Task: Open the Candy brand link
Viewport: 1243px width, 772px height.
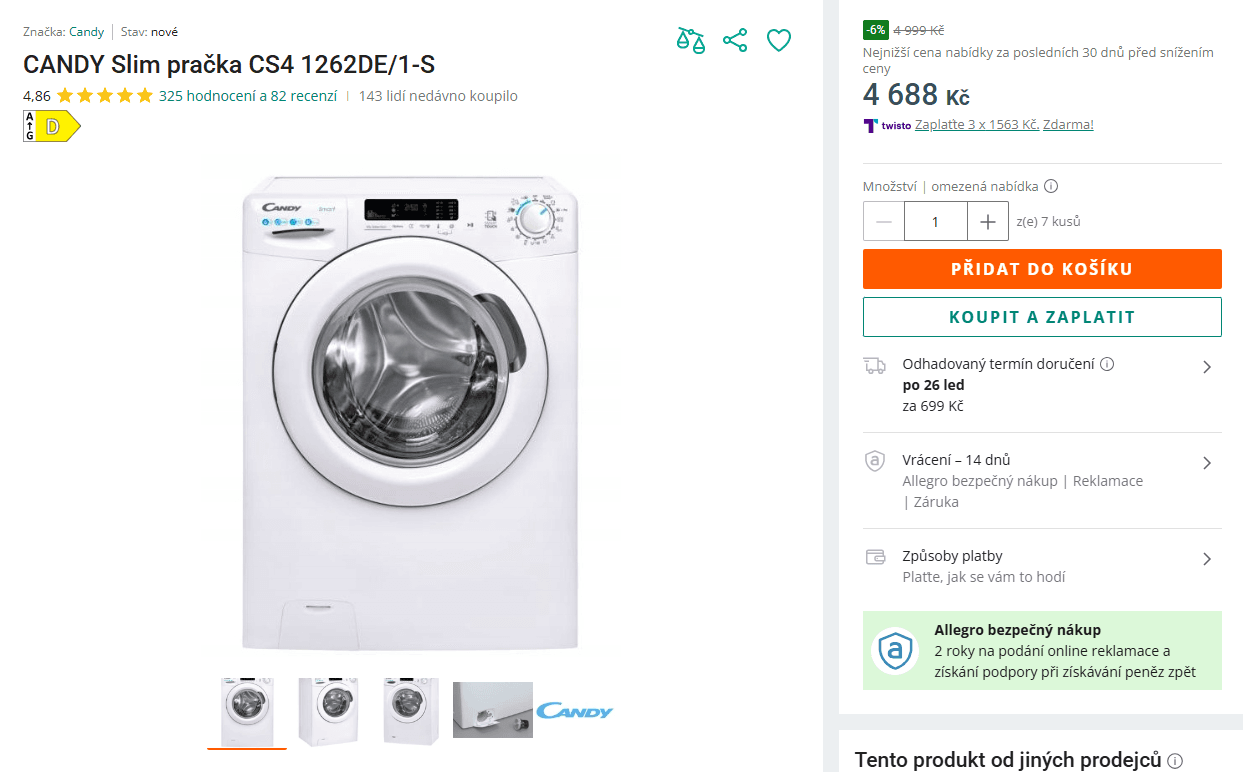Action: click(x=86, y=32)
